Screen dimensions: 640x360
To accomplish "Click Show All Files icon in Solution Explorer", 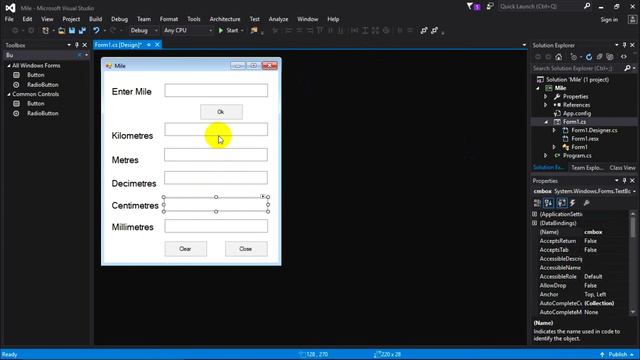I will 610,57.
